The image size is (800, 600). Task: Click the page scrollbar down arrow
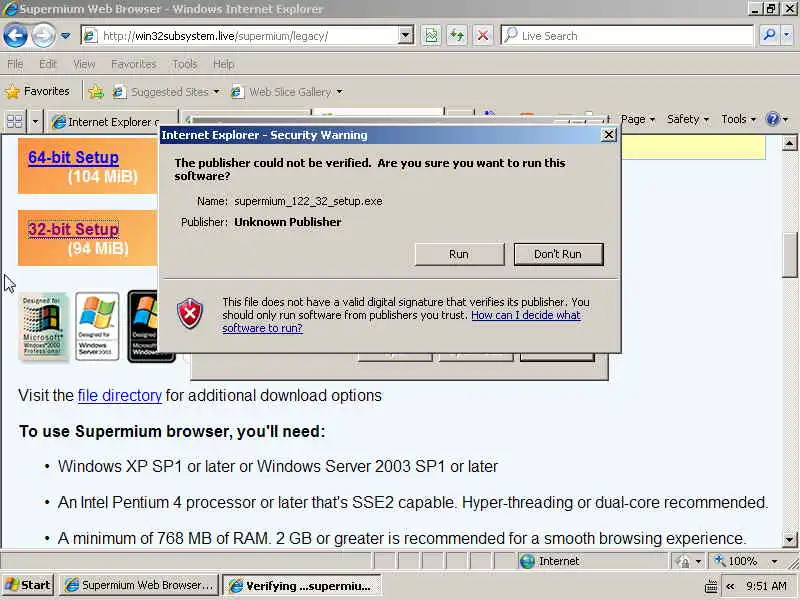click(789, 539)
